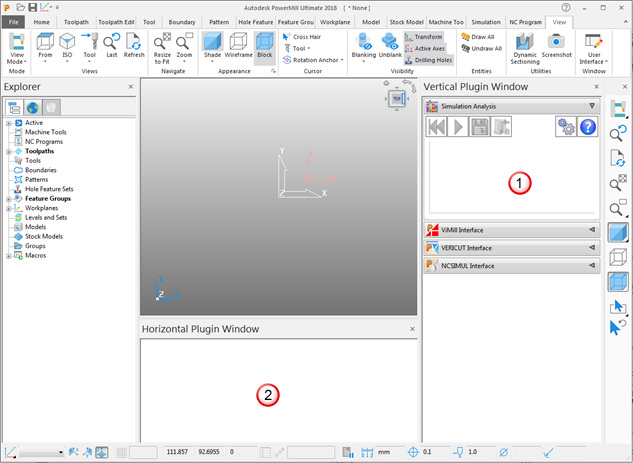Click the Unblank icon
The width and height of the screenshot is (633, 463).
click(390, 46)
